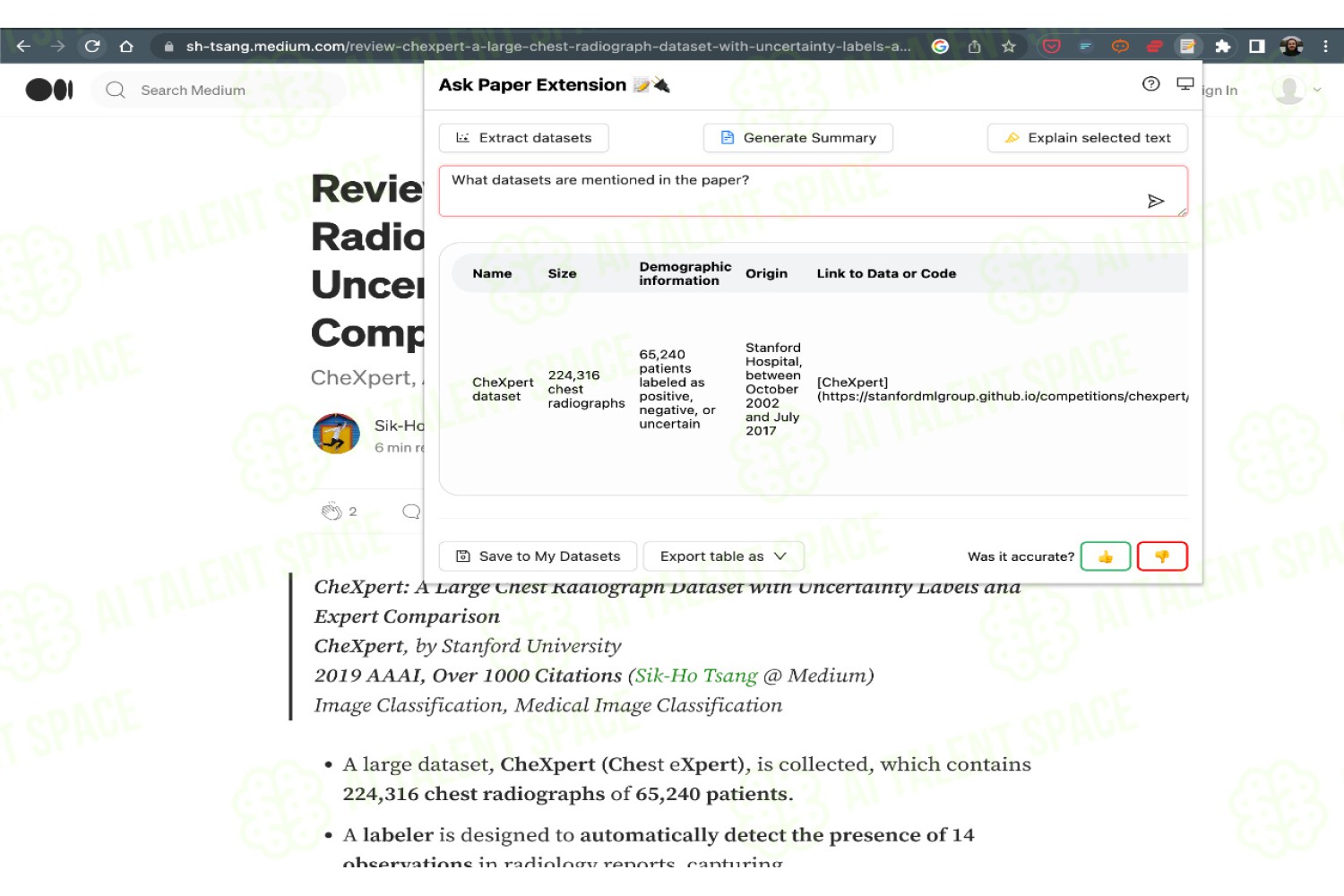Screen dimensions: 1344x896
Task: Click the Search Medium field
Action: (218, 90)
